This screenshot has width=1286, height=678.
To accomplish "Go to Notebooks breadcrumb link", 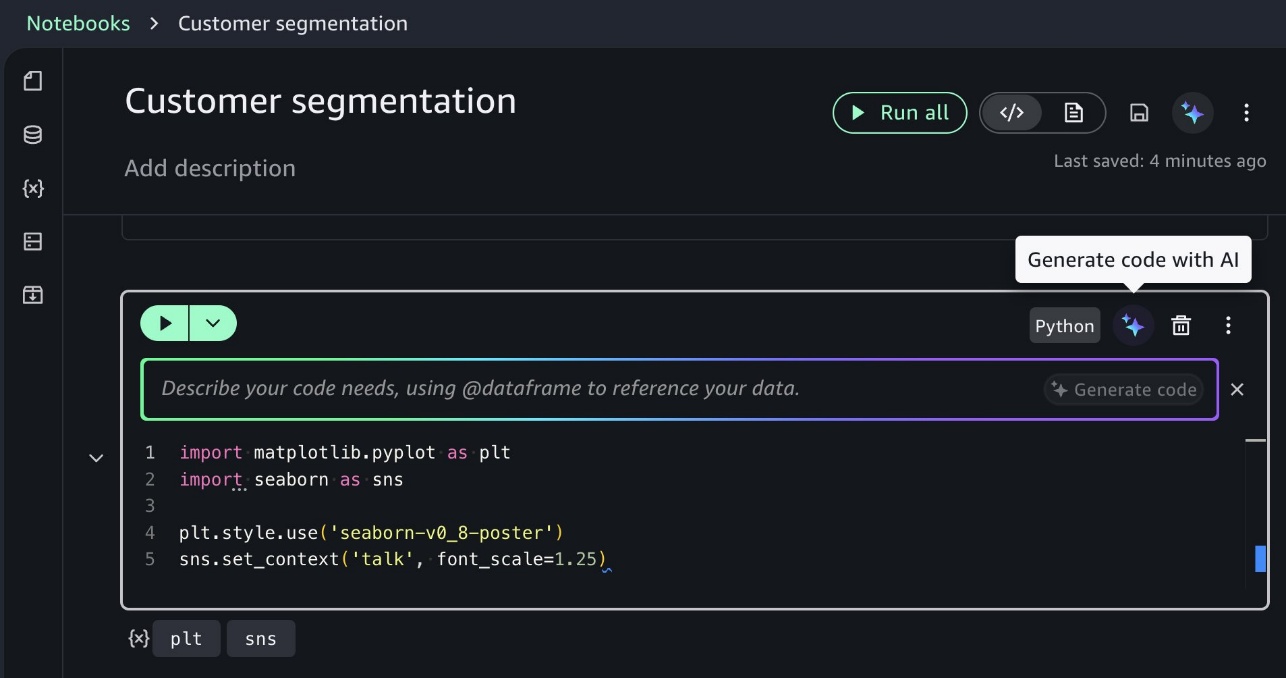I will pyautogui.click(x=78, y=23).
